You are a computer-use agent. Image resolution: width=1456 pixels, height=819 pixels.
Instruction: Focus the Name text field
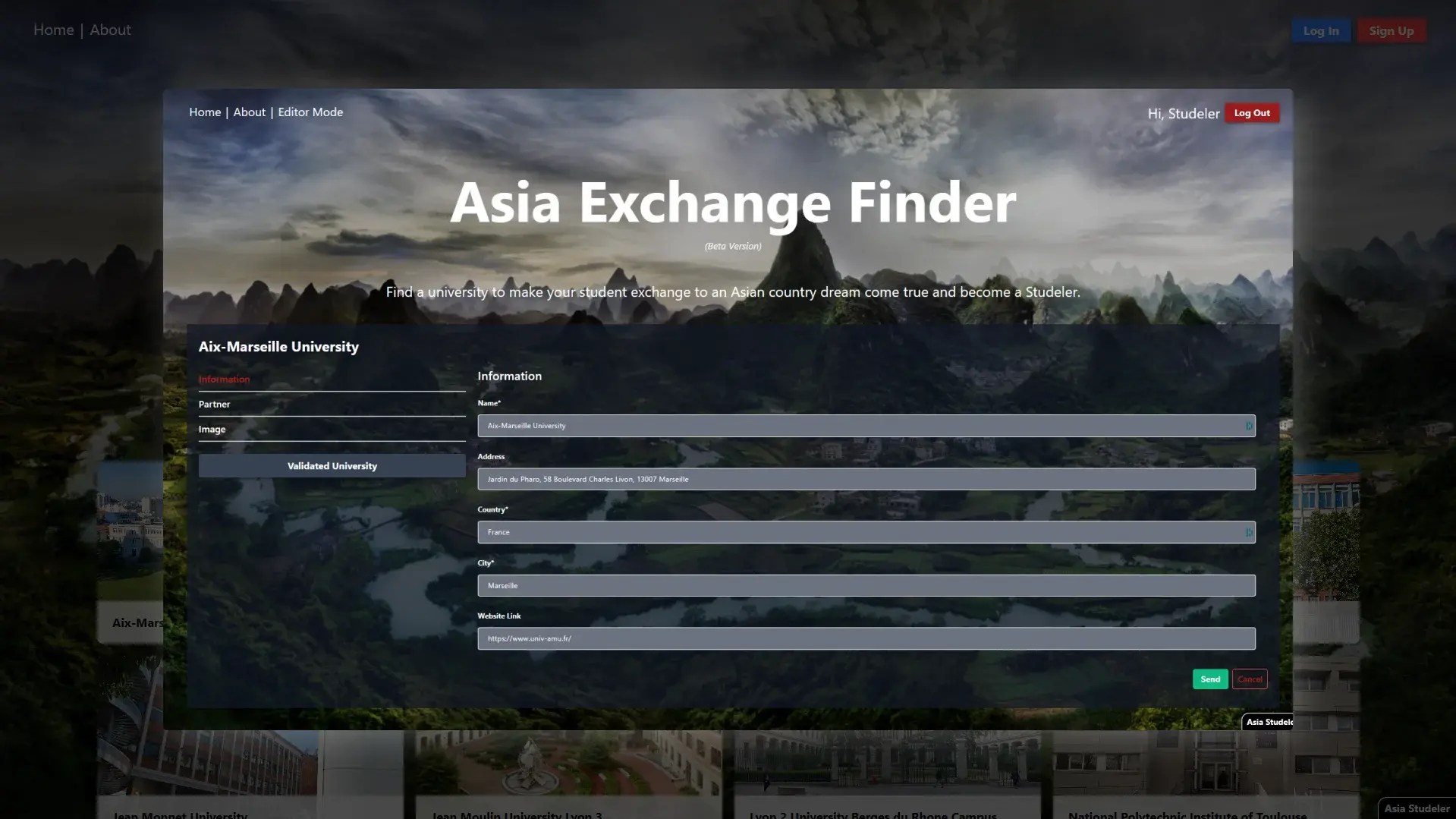pyautogui.click(x=857, y=426)
